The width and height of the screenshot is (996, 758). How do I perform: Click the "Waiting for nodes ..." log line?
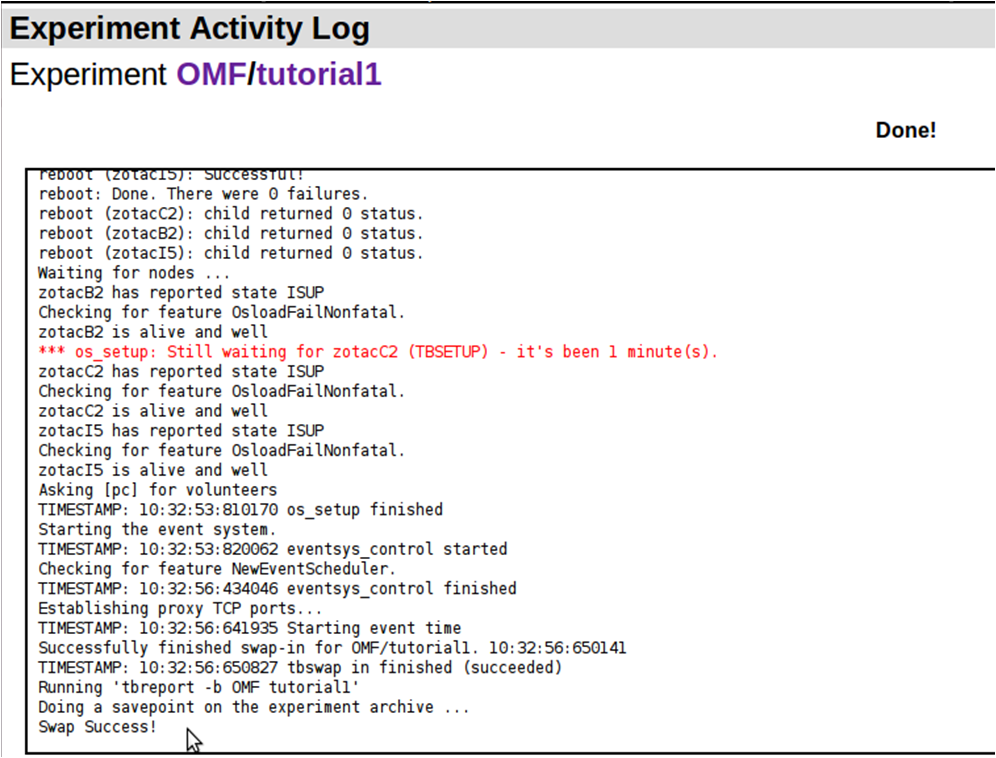point(134,273)
